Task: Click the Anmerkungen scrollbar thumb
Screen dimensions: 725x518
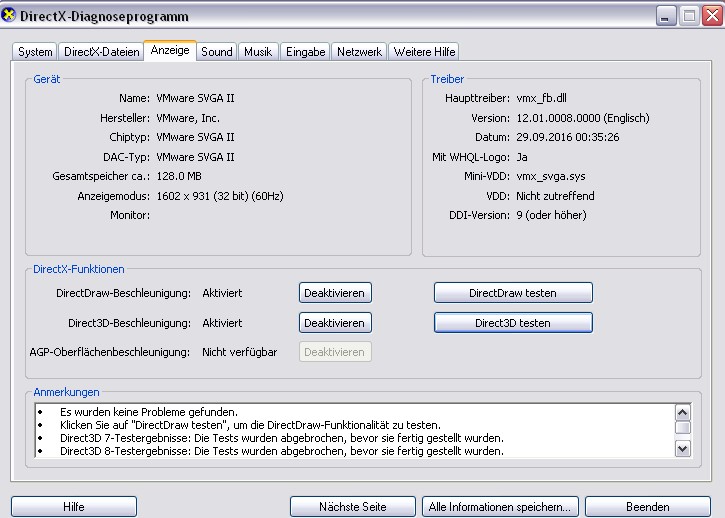Action: tap(683, 427)
